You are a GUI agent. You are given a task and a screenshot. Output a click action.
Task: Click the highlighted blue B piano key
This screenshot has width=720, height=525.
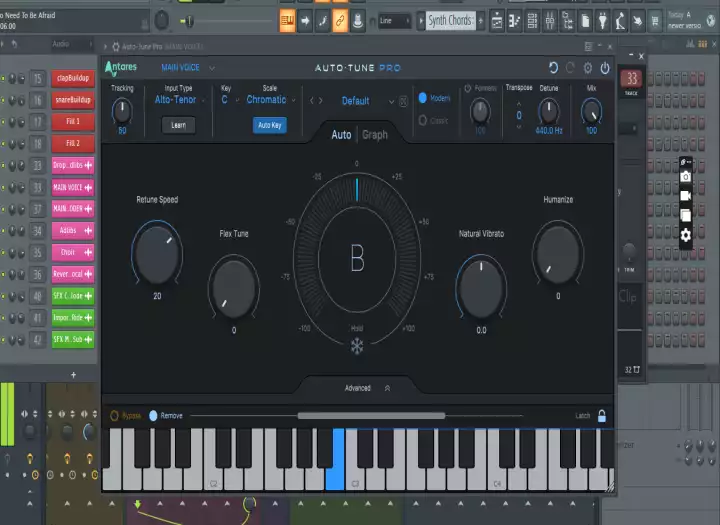tap(335, 459)
